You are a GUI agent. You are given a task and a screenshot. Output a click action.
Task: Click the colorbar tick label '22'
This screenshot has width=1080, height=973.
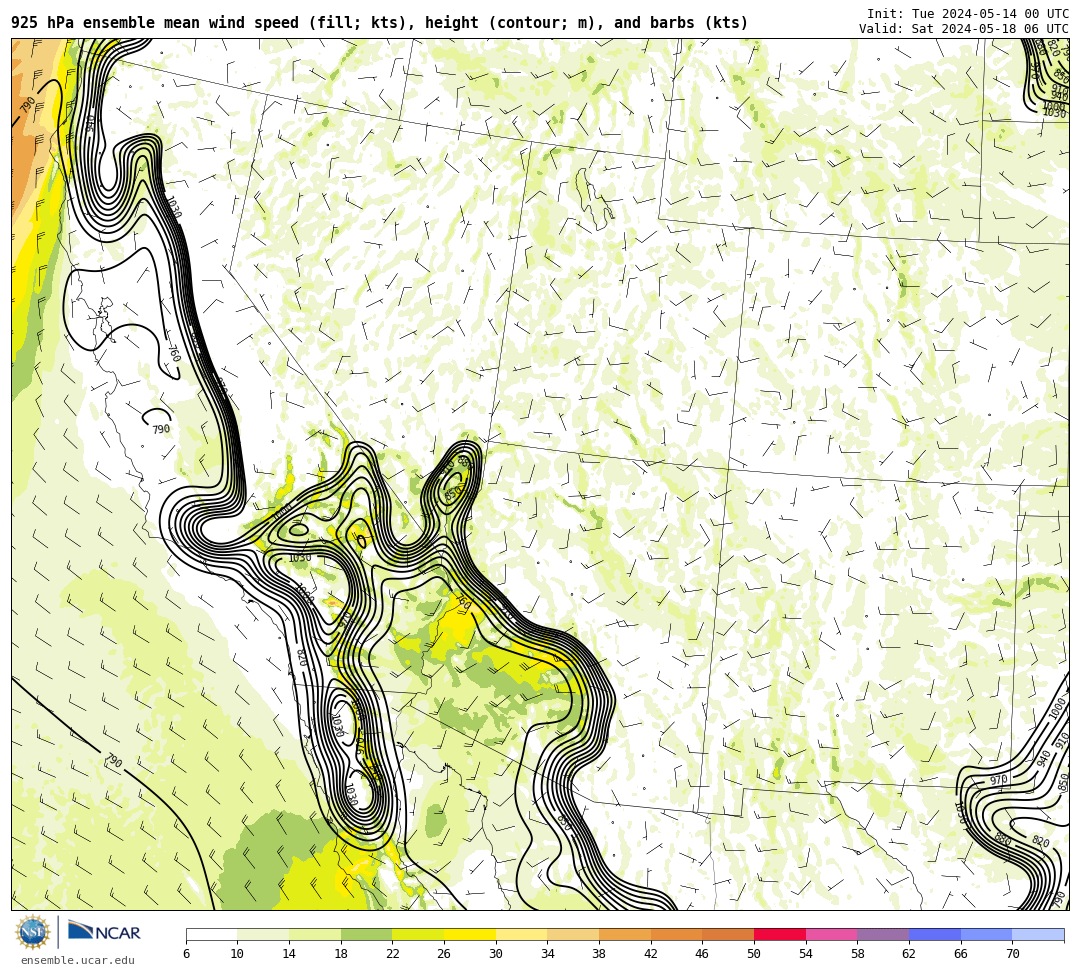393,954
